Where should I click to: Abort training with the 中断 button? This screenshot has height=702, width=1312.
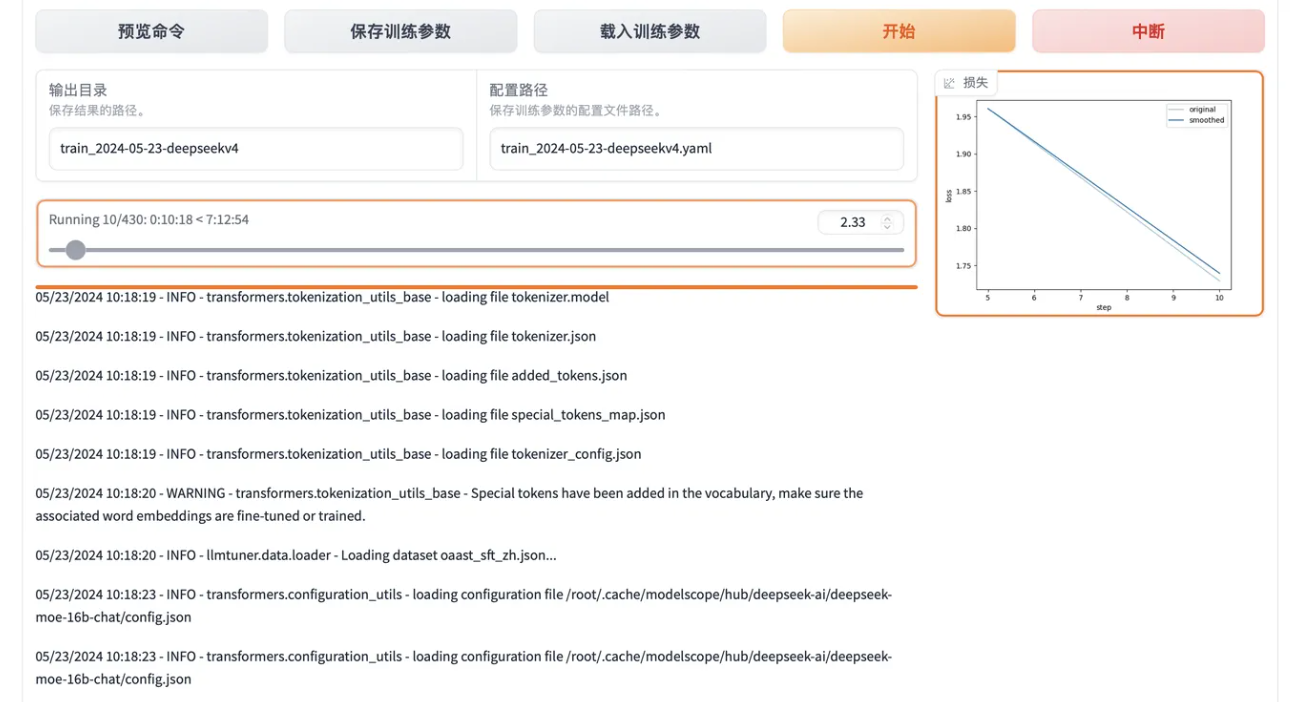tap(1148, 31)
